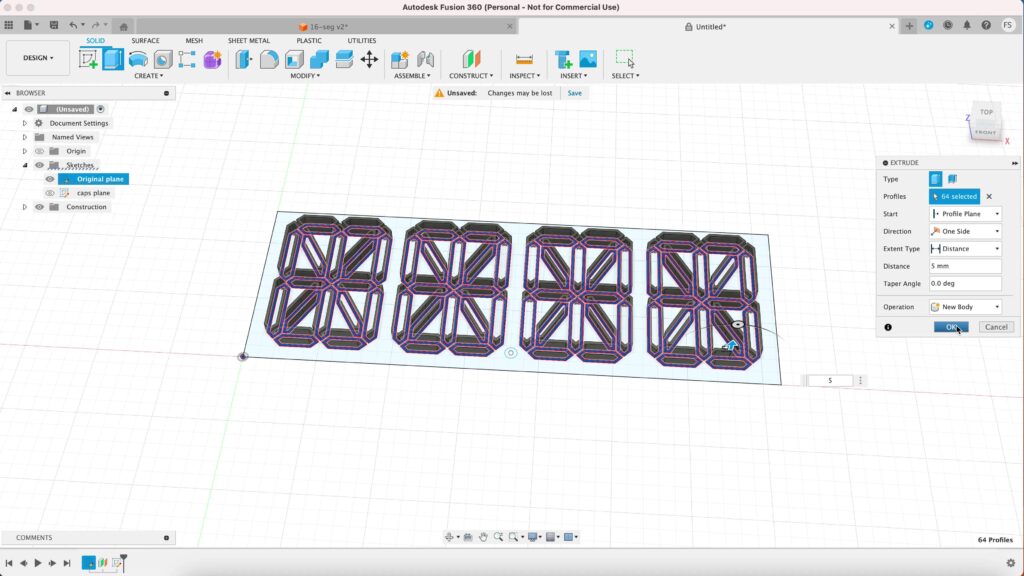Image resolution: width=1024 pixels, height=576 pixels.
Task: Click the Insert Canvas image icon
Action: (588, 59)
